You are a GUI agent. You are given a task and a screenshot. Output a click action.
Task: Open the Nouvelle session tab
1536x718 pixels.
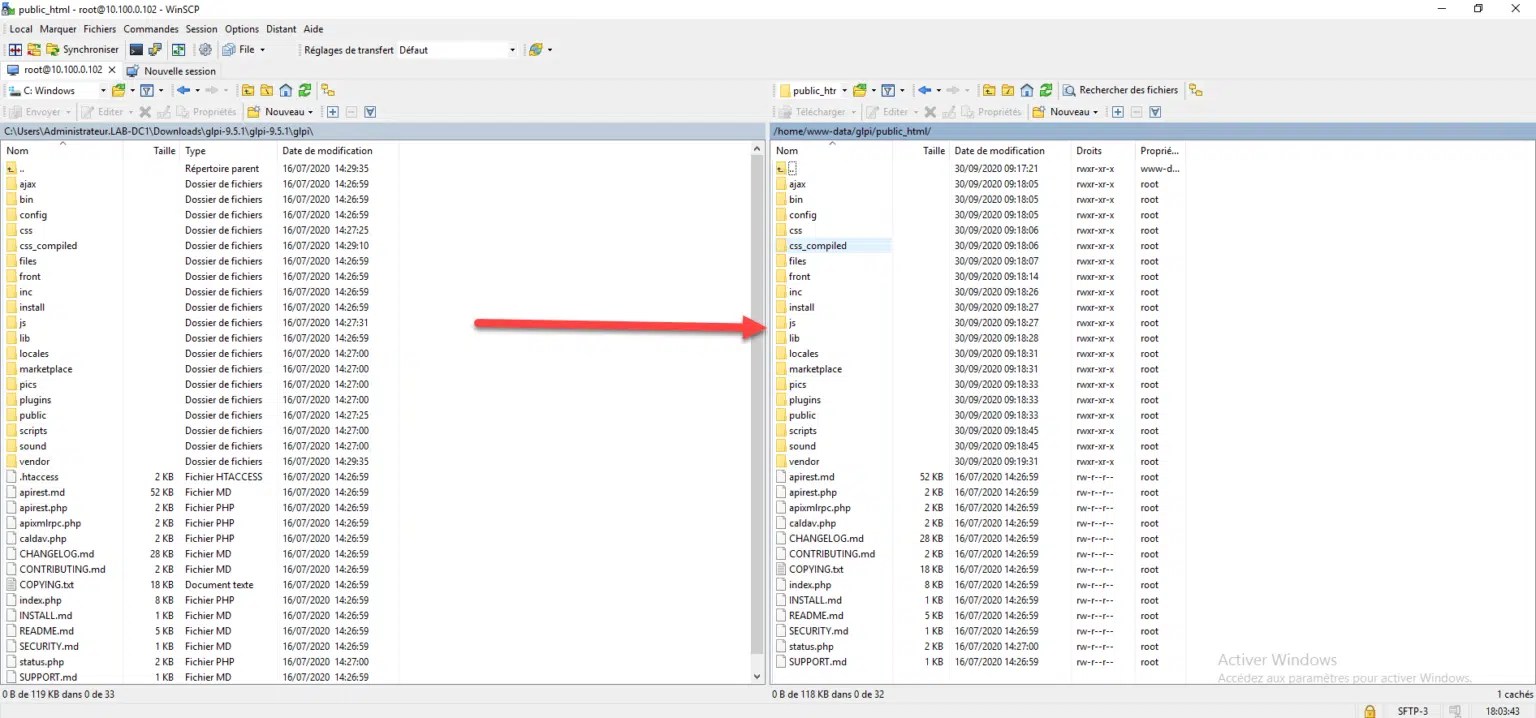tap(171, 71)
